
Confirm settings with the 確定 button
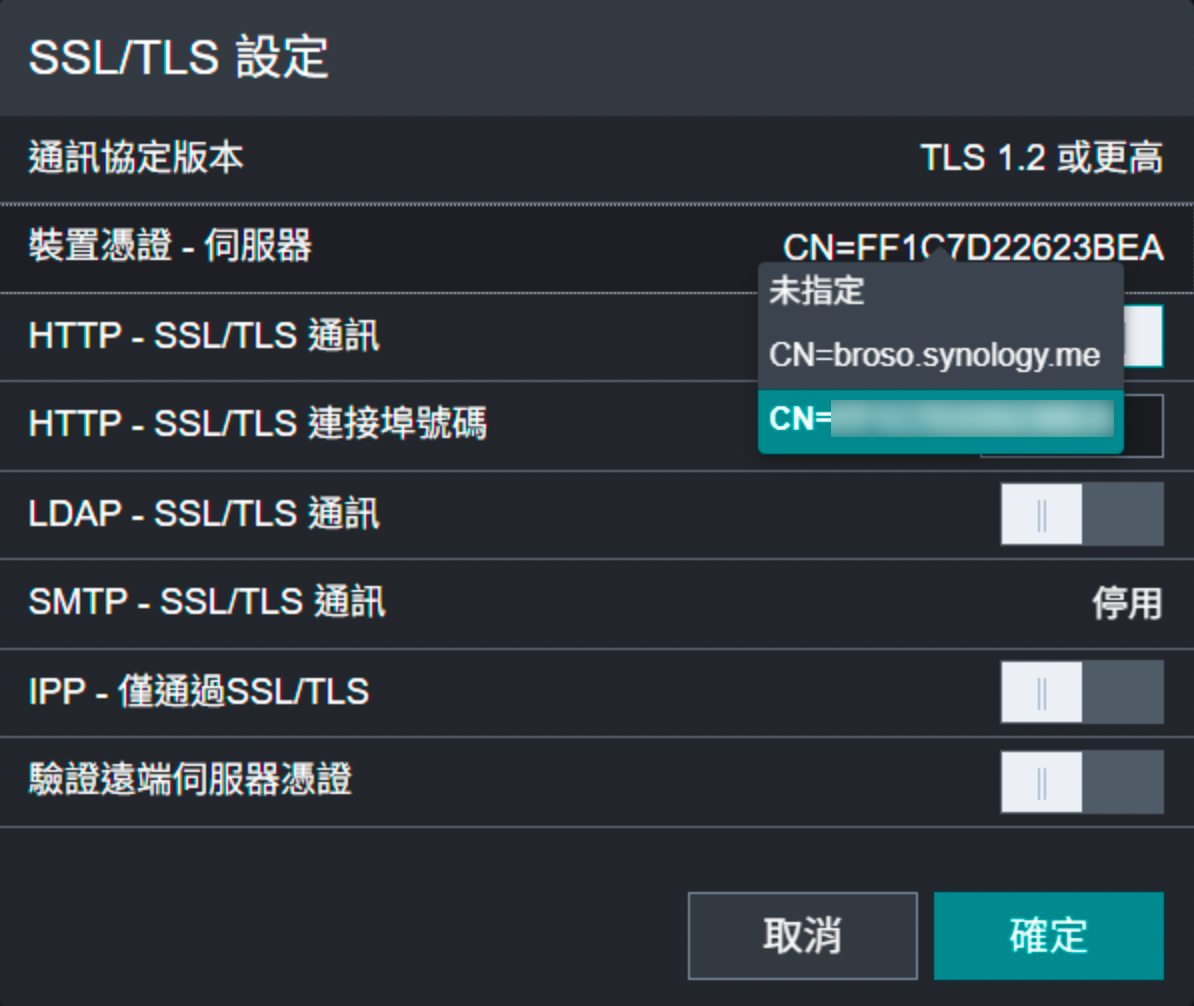tap(1048, 935)
